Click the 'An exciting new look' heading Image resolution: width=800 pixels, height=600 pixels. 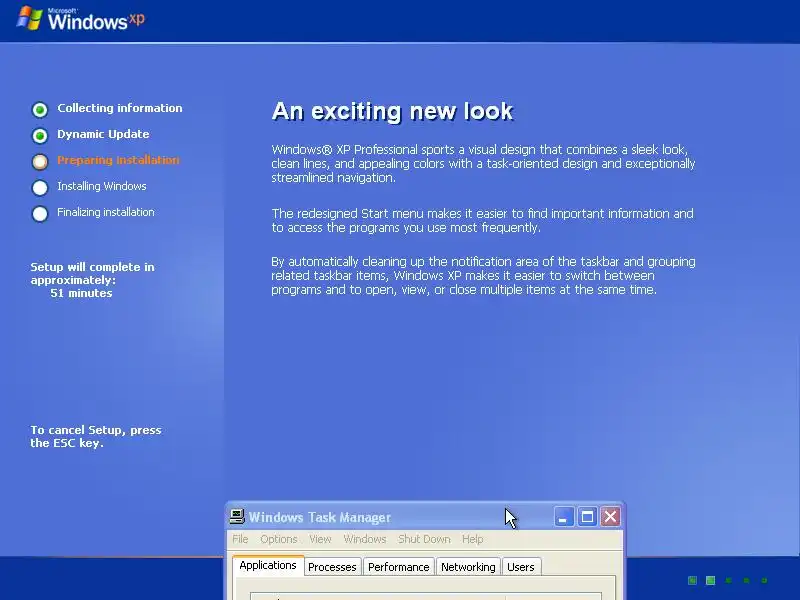(392, 111)
